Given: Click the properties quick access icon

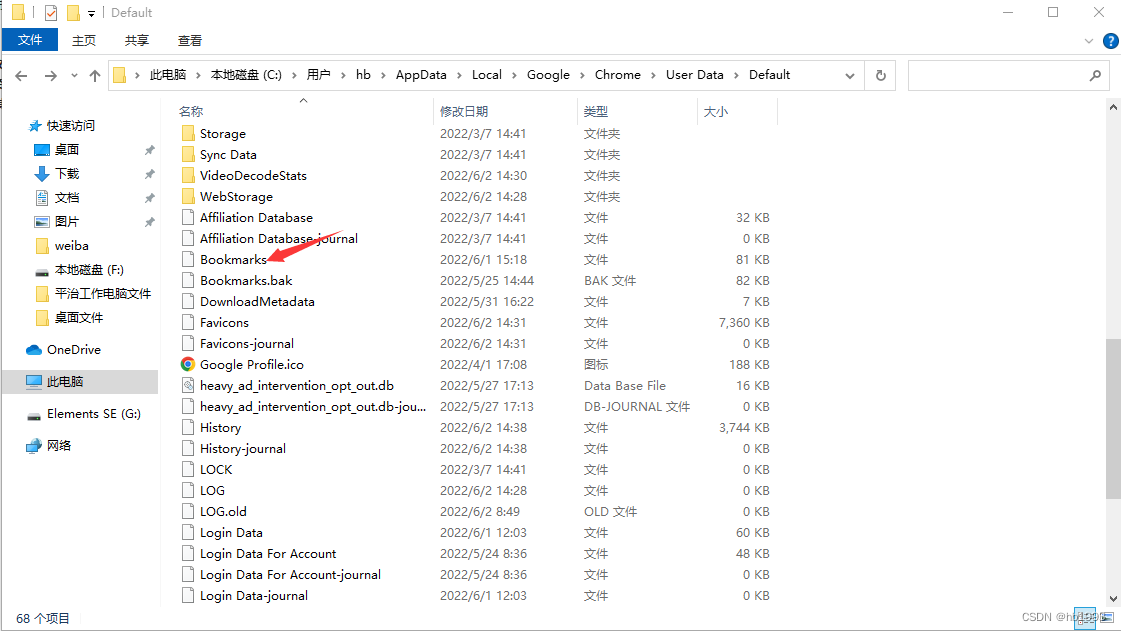Looking at the screenshot, I should point(51,12).
